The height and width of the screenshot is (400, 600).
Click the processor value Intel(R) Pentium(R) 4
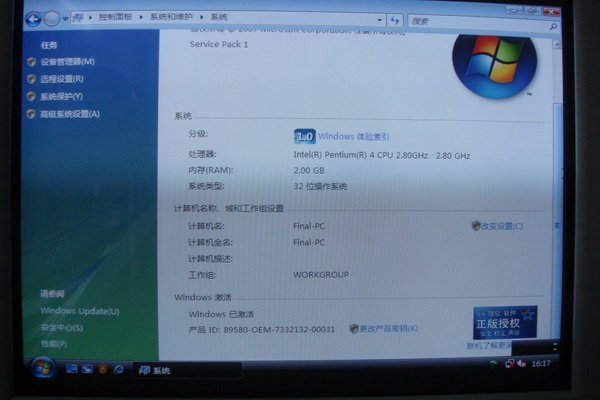pos(382,155)
